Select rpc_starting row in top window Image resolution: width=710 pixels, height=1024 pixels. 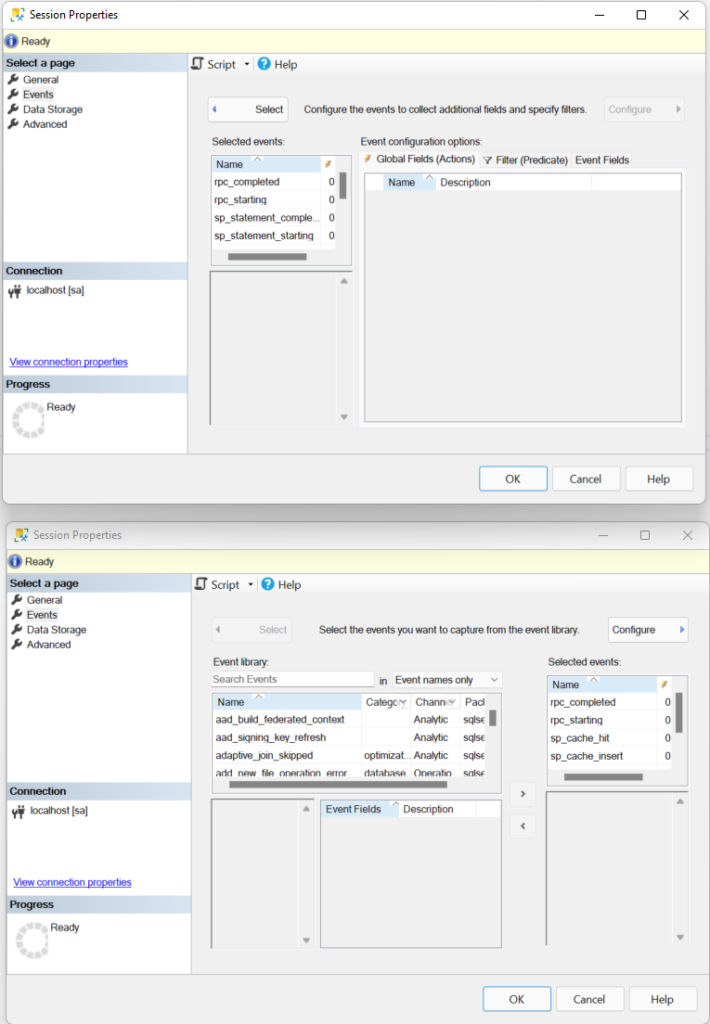pyautogui.click(x=273, y=200)
